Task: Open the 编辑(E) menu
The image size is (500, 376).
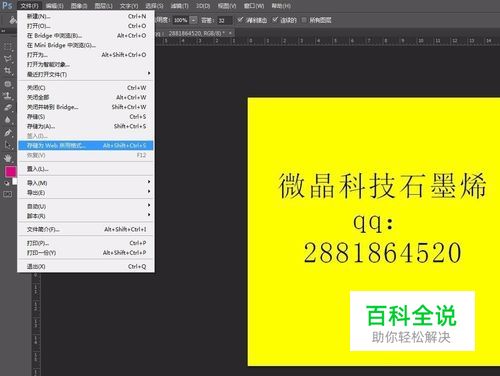Action: click(x=54, y=6)
